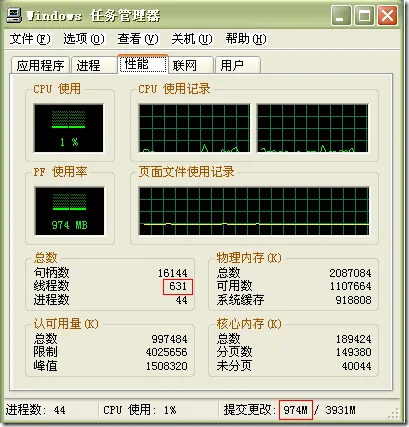409x427 pixels.
Task: Click the 句柄数 label
Action: coord(51,273)
